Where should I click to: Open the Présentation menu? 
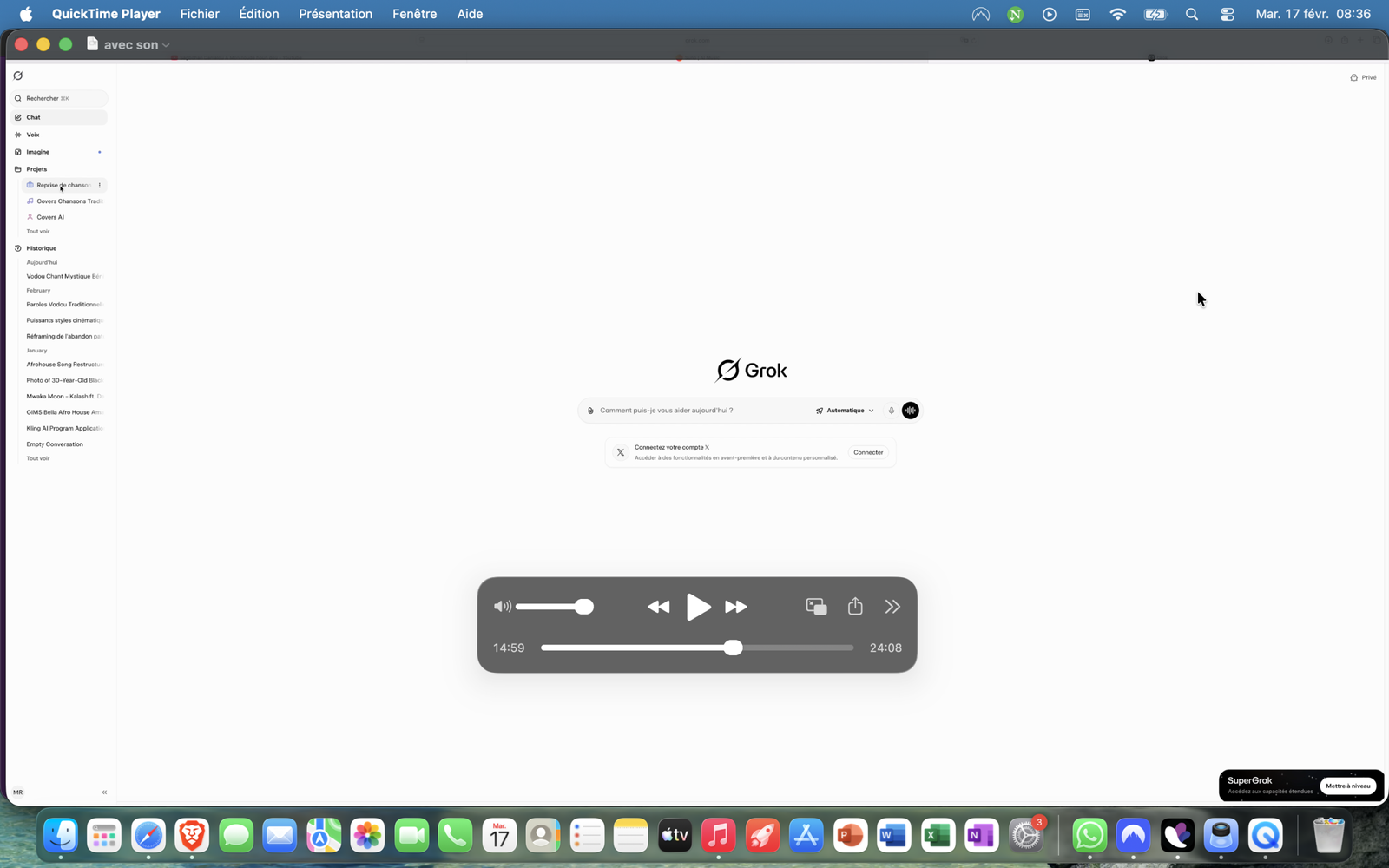click(335, 14)
